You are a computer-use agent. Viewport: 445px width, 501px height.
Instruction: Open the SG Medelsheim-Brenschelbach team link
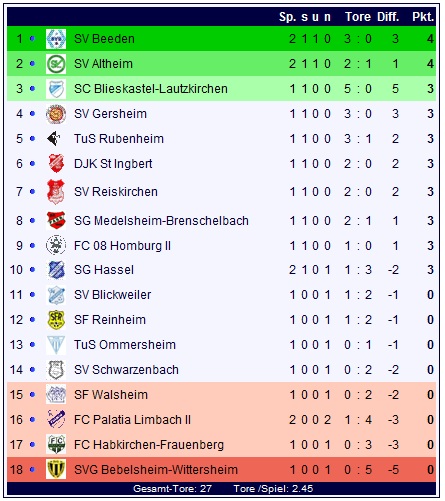pyautogui.click(x=161, y=221)
